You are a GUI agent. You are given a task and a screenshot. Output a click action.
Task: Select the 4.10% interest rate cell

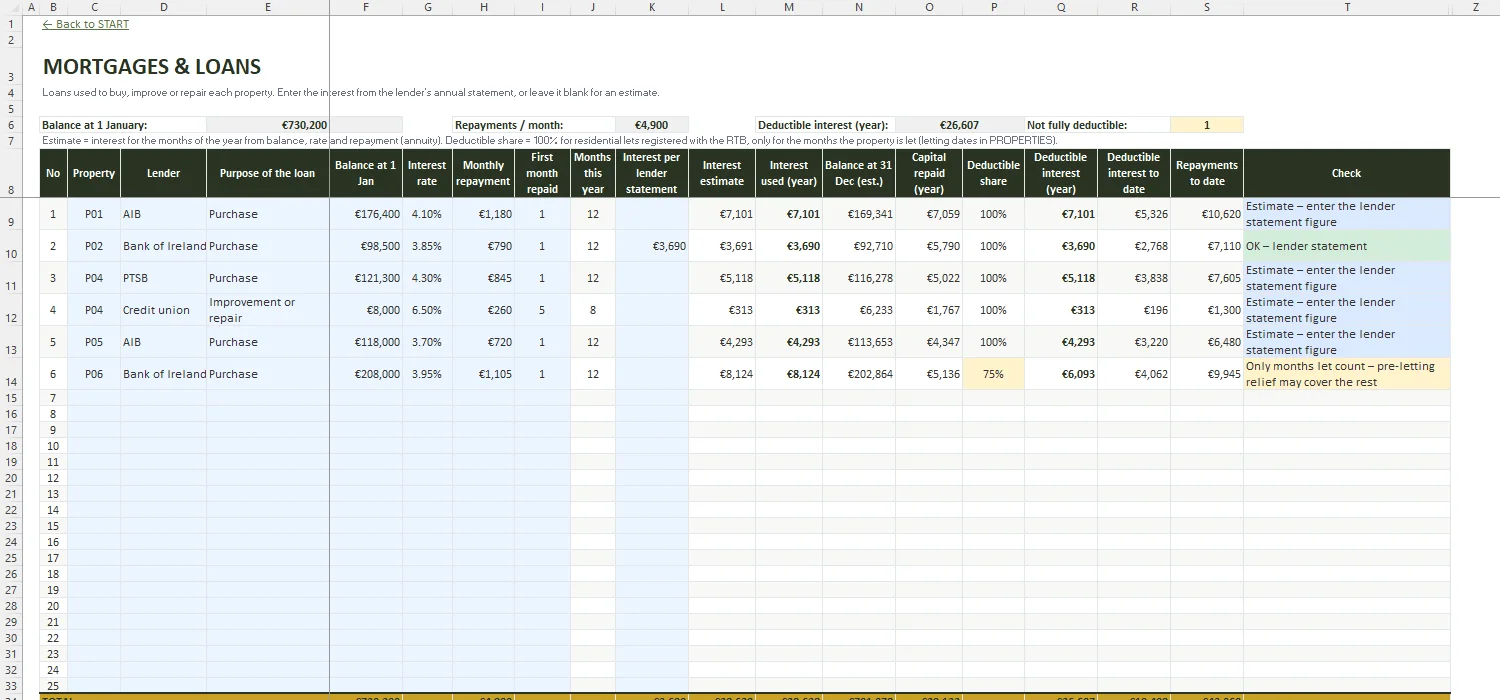point(427,214)
